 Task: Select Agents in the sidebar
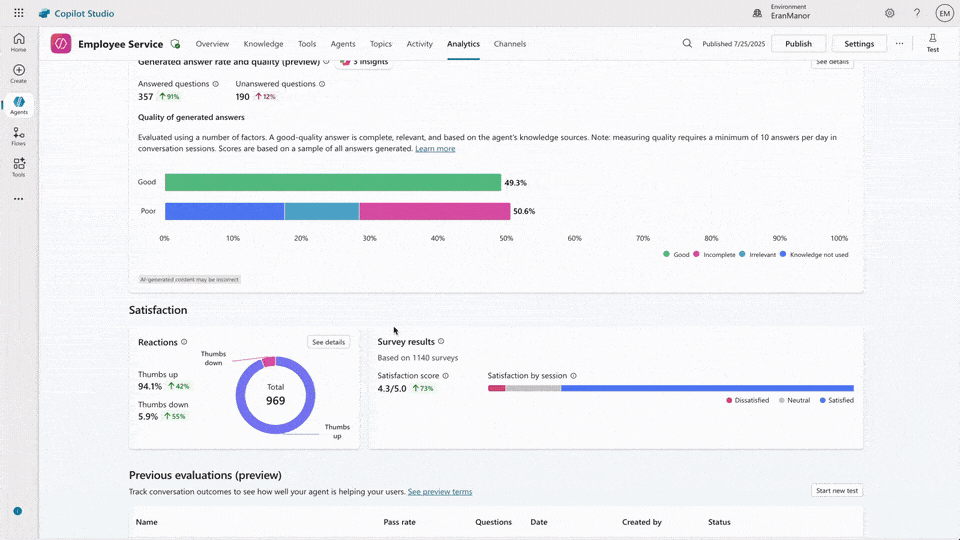tap(18, 105)
